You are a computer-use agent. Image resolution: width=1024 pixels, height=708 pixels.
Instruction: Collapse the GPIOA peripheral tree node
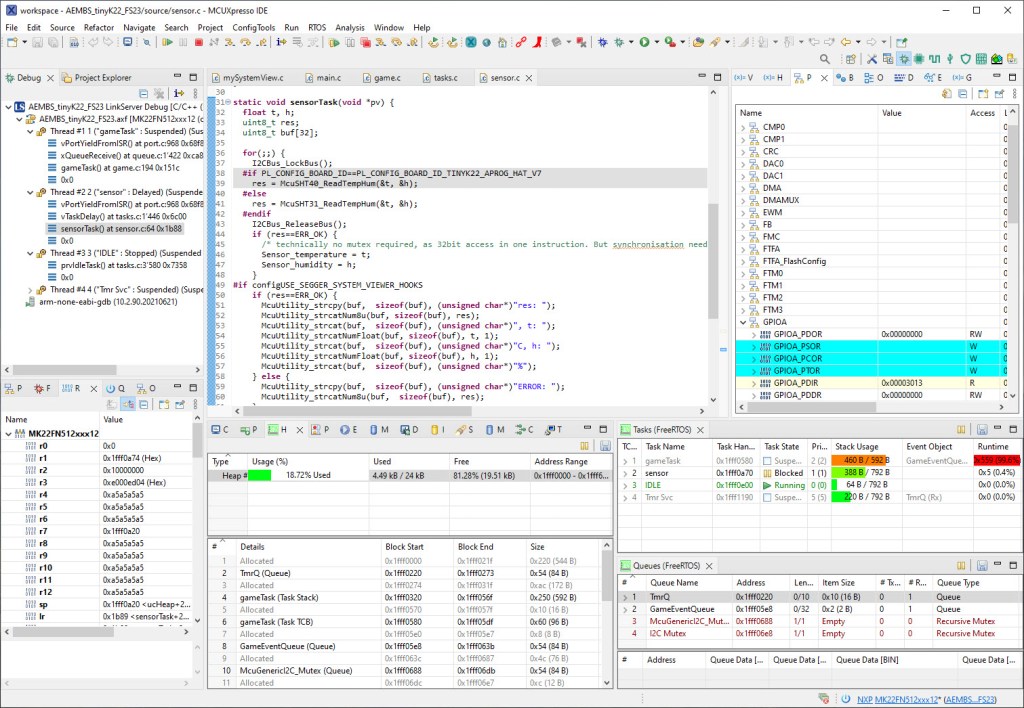743,322
